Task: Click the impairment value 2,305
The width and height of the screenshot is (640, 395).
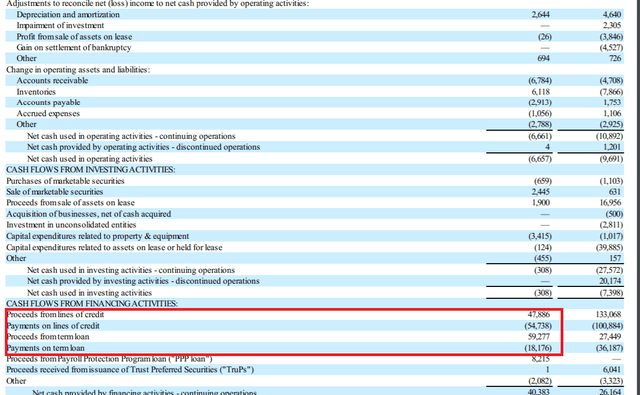Action: click(x=612, y=26)
